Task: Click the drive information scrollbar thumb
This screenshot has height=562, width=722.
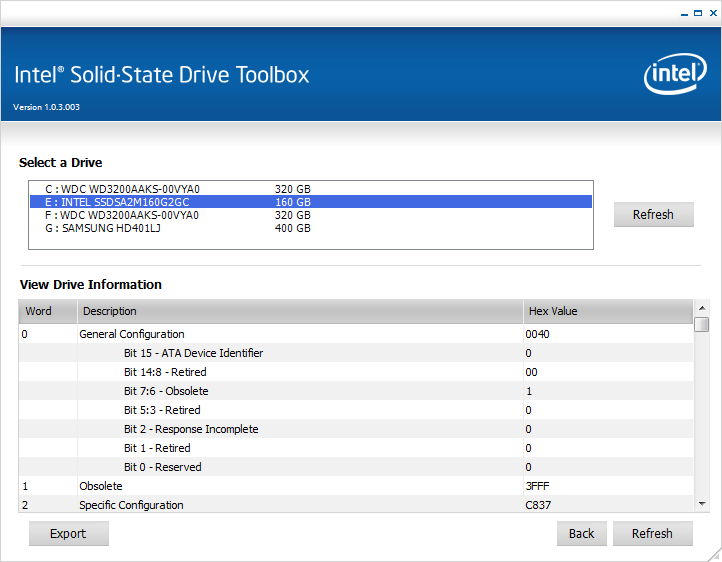Action: pyautogui.click(x=702, y=324)
